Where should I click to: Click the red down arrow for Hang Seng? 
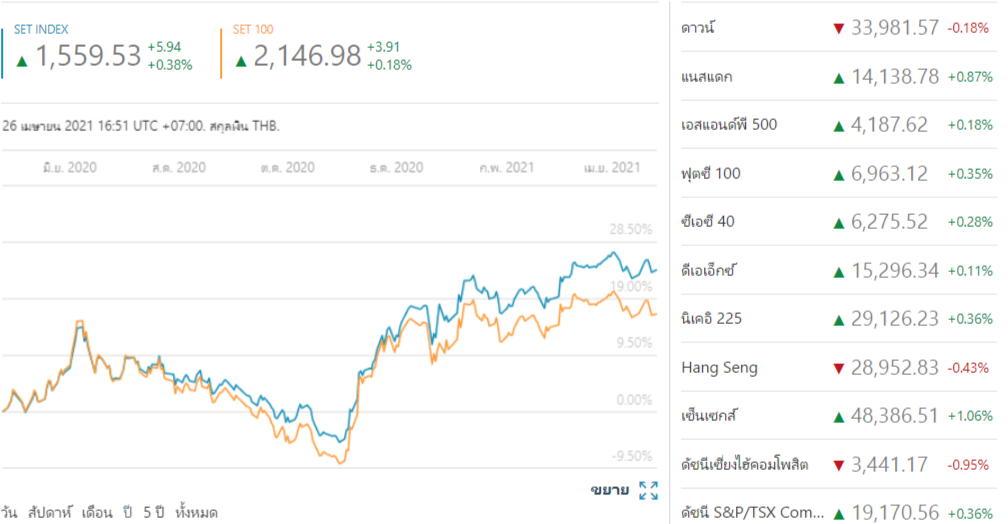click(838, 368)
